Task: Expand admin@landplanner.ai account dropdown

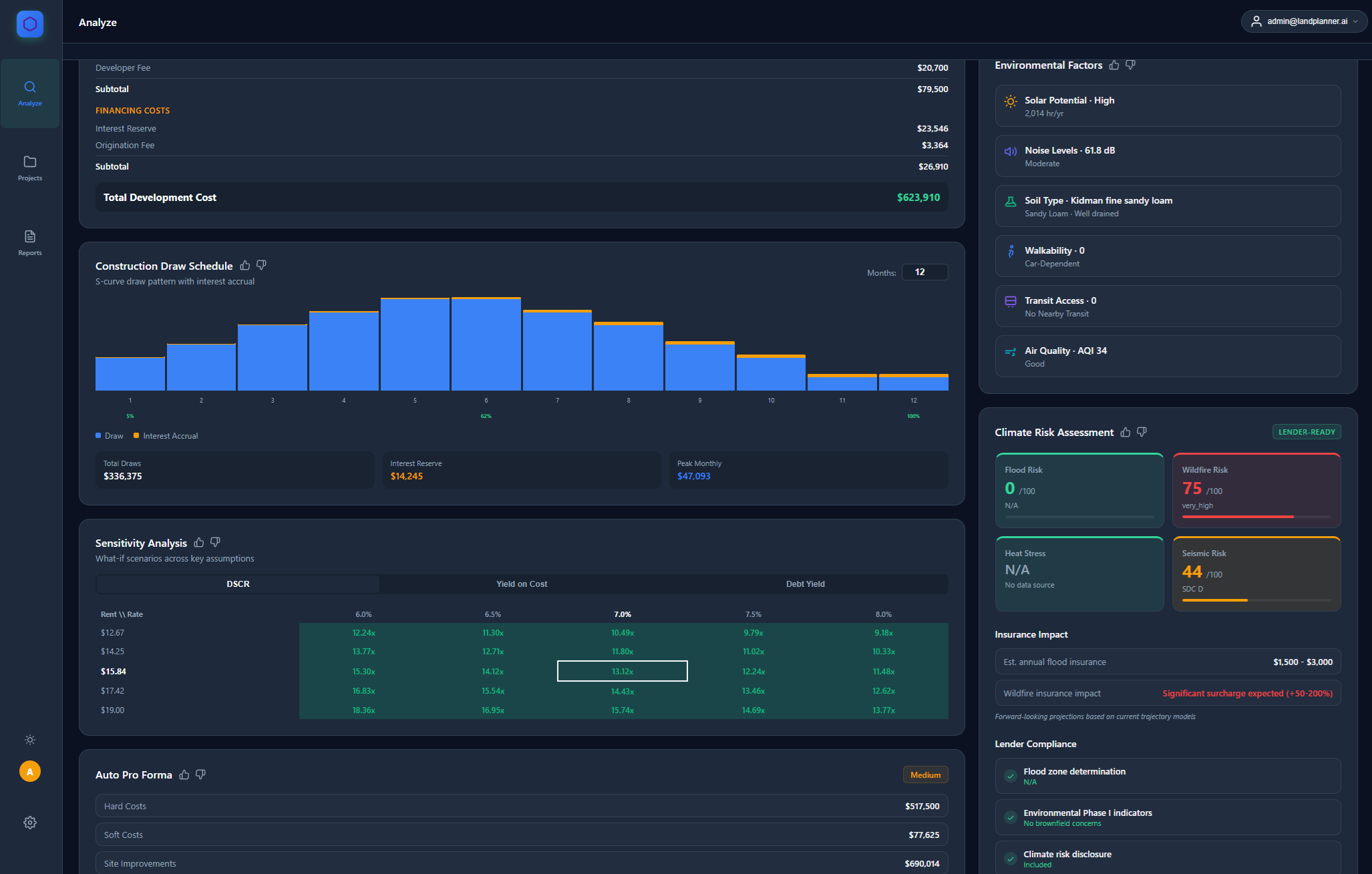Action: pyautogui.click(x=1303, y=21)
